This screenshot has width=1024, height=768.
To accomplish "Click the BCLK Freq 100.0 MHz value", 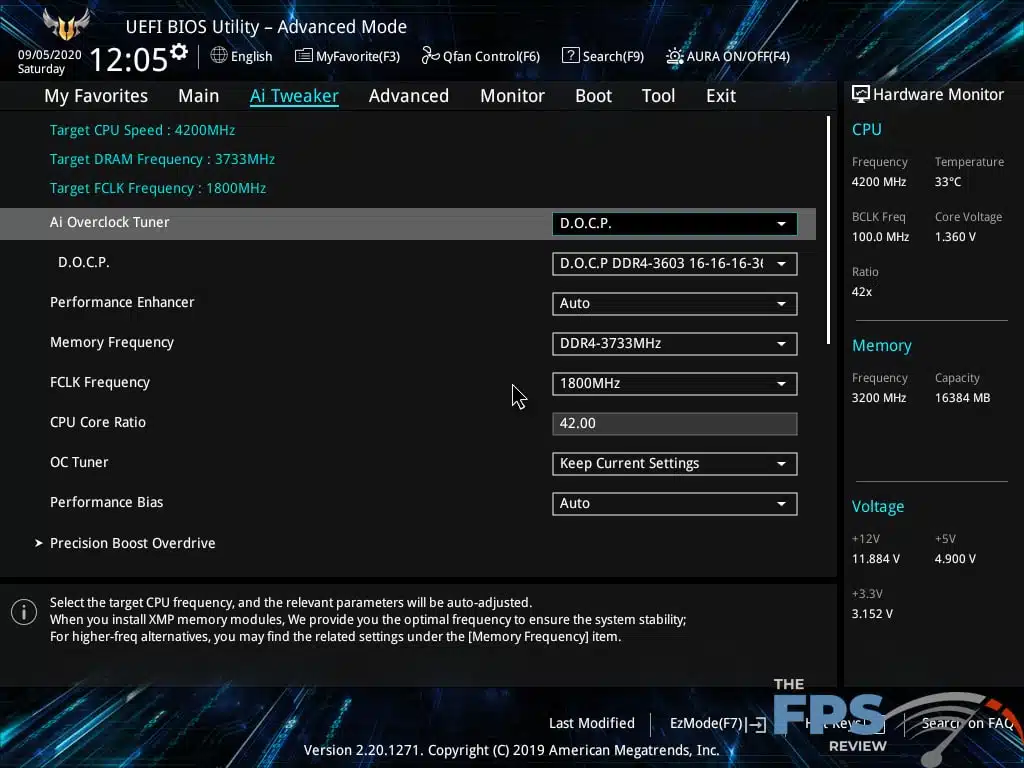I will (880, 237).
